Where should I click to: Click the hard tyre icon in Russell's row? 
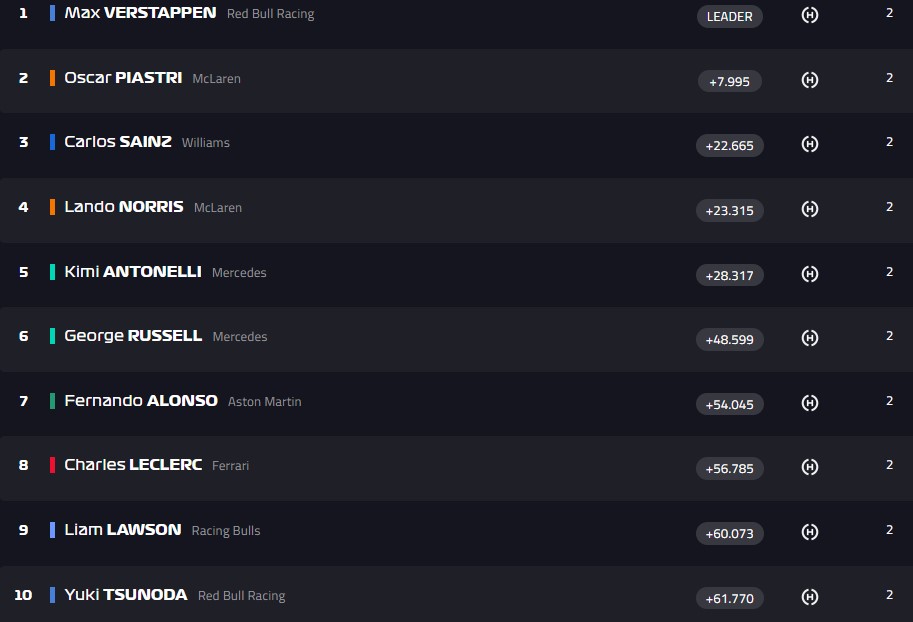810,338
